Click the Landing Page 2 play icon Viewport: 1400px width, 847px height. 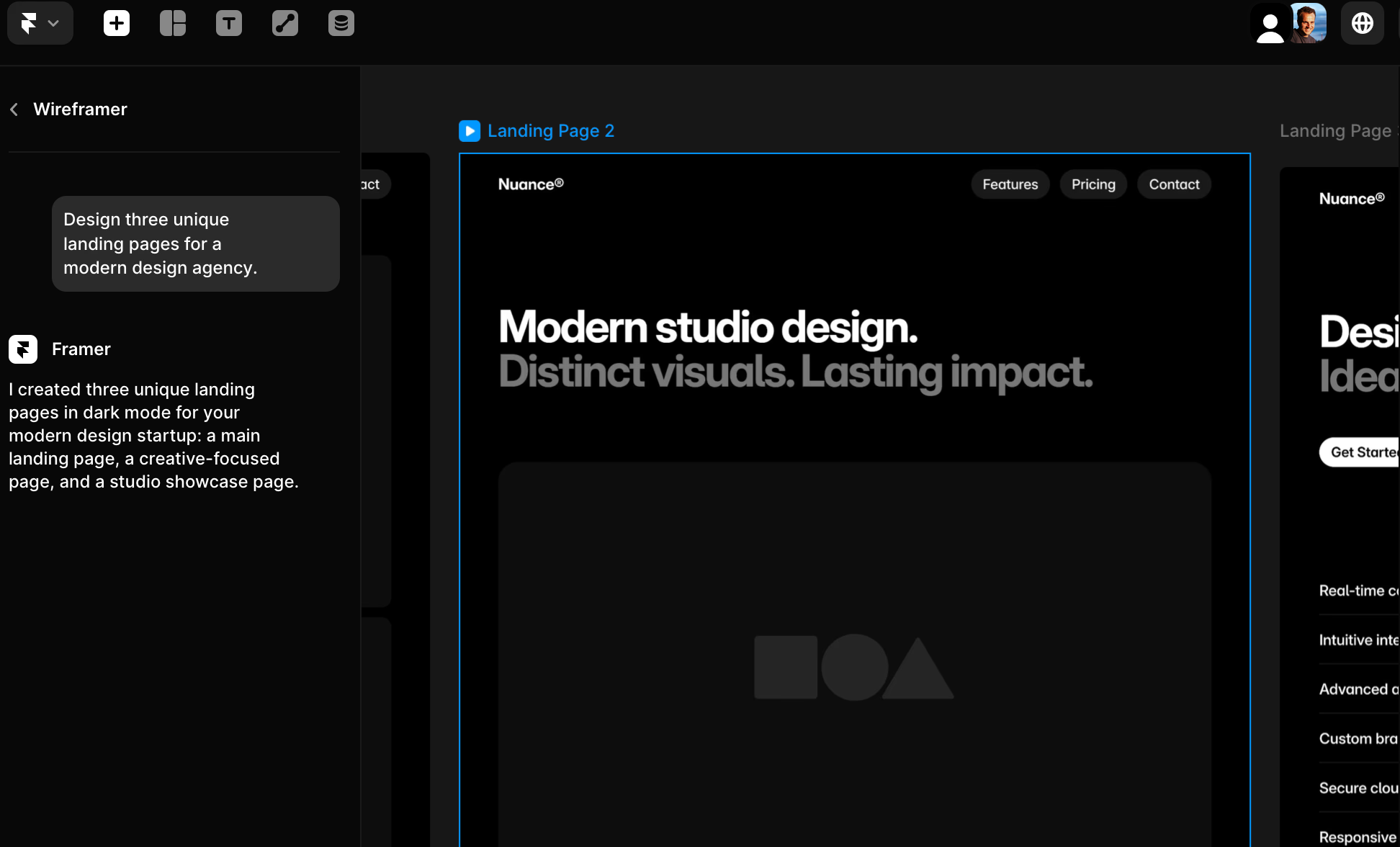[x=470, y=130]
